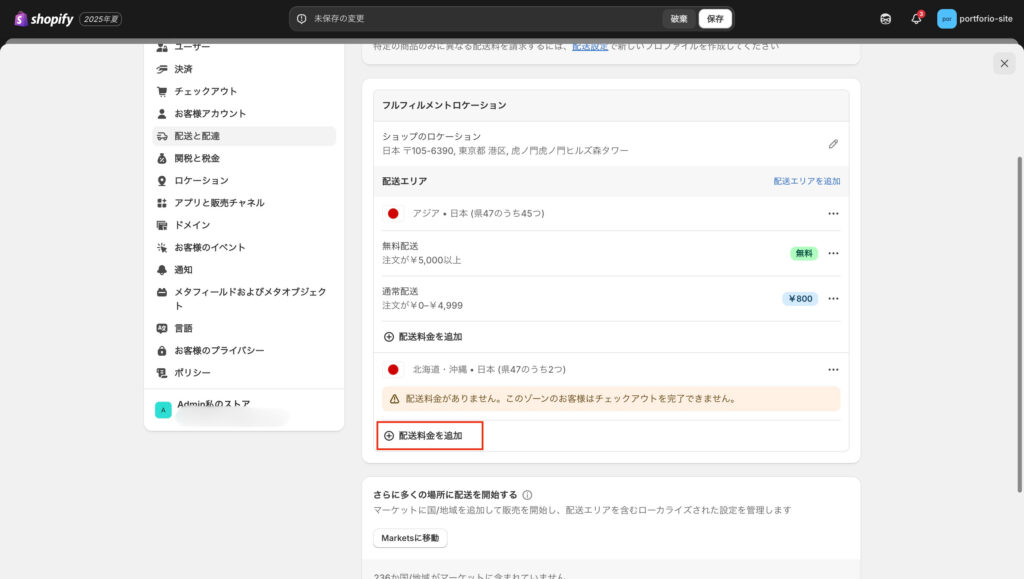
Task: Close the settings panel with X button
Action: pyautogui.click(x=1004, y=64)
